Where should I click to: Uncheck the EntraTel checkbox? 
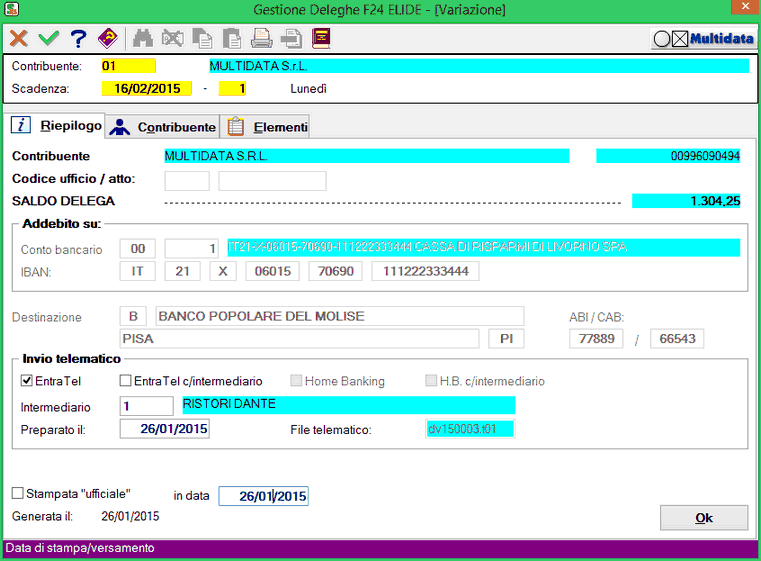point(27,381)
